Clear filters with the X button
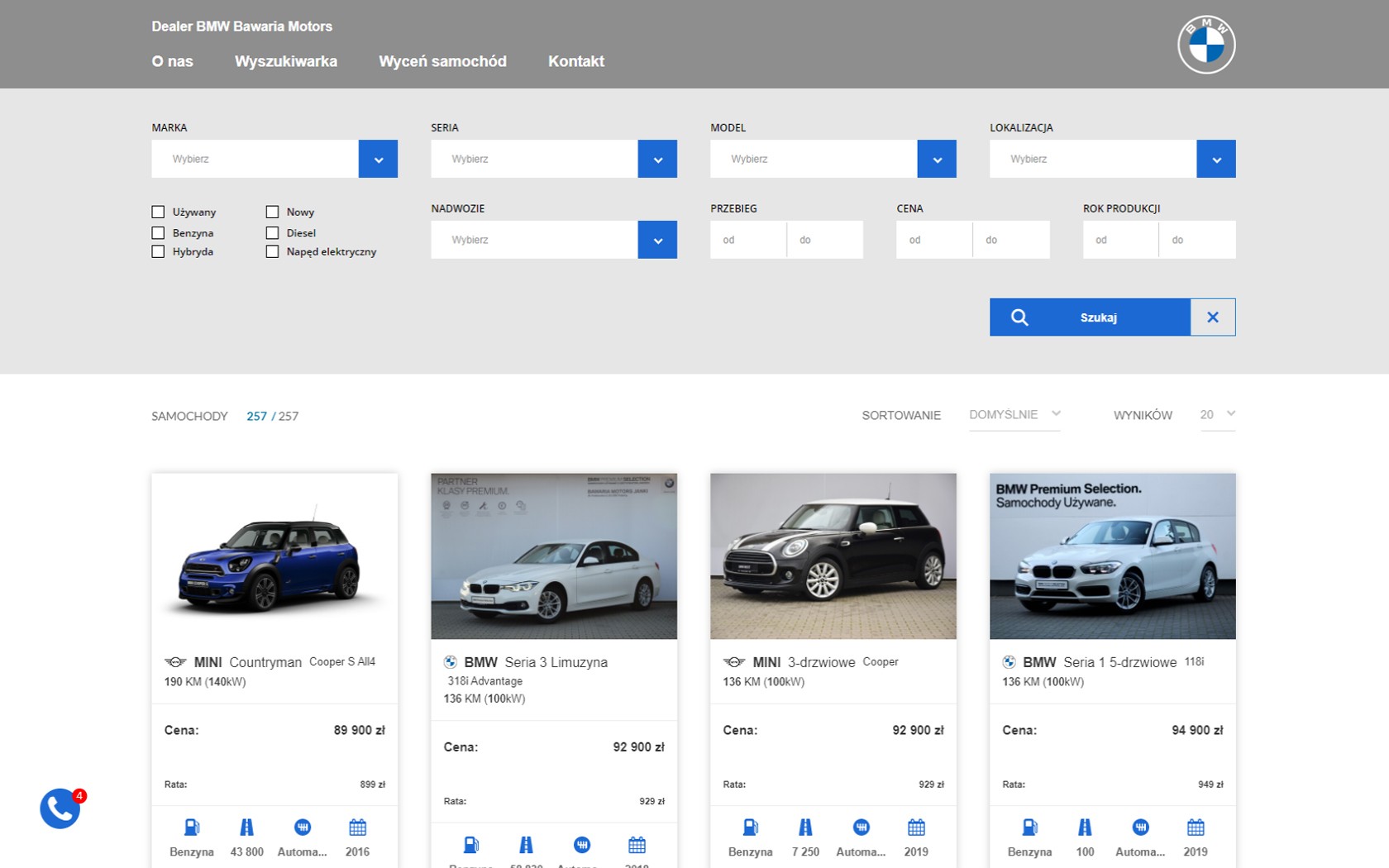This screenshot has height=868, width=1389. click(1212, 317)
